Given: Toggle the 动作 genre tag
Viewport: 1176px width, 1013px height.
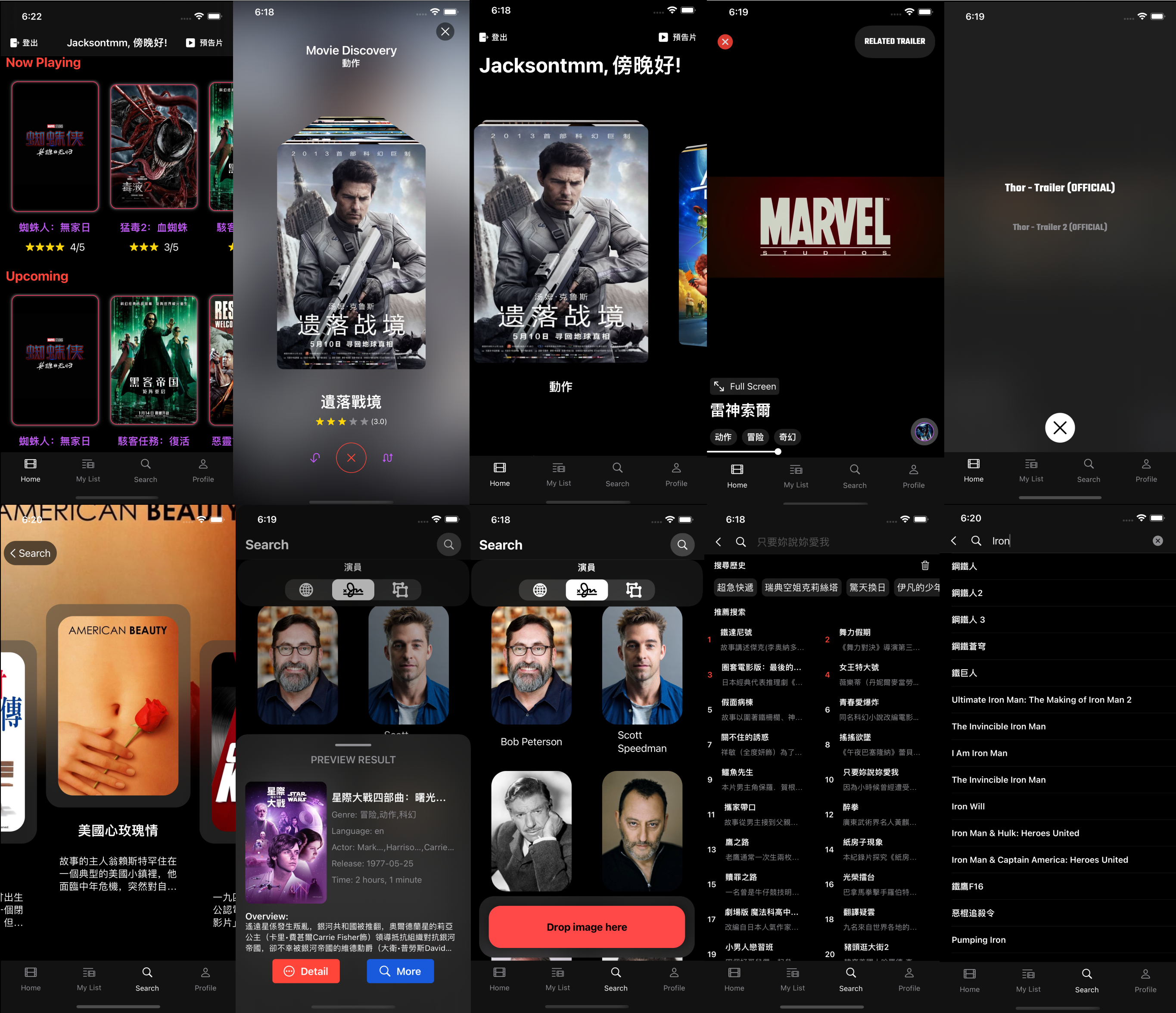Looking at the screenshot, I should click(x=723, y=437).
